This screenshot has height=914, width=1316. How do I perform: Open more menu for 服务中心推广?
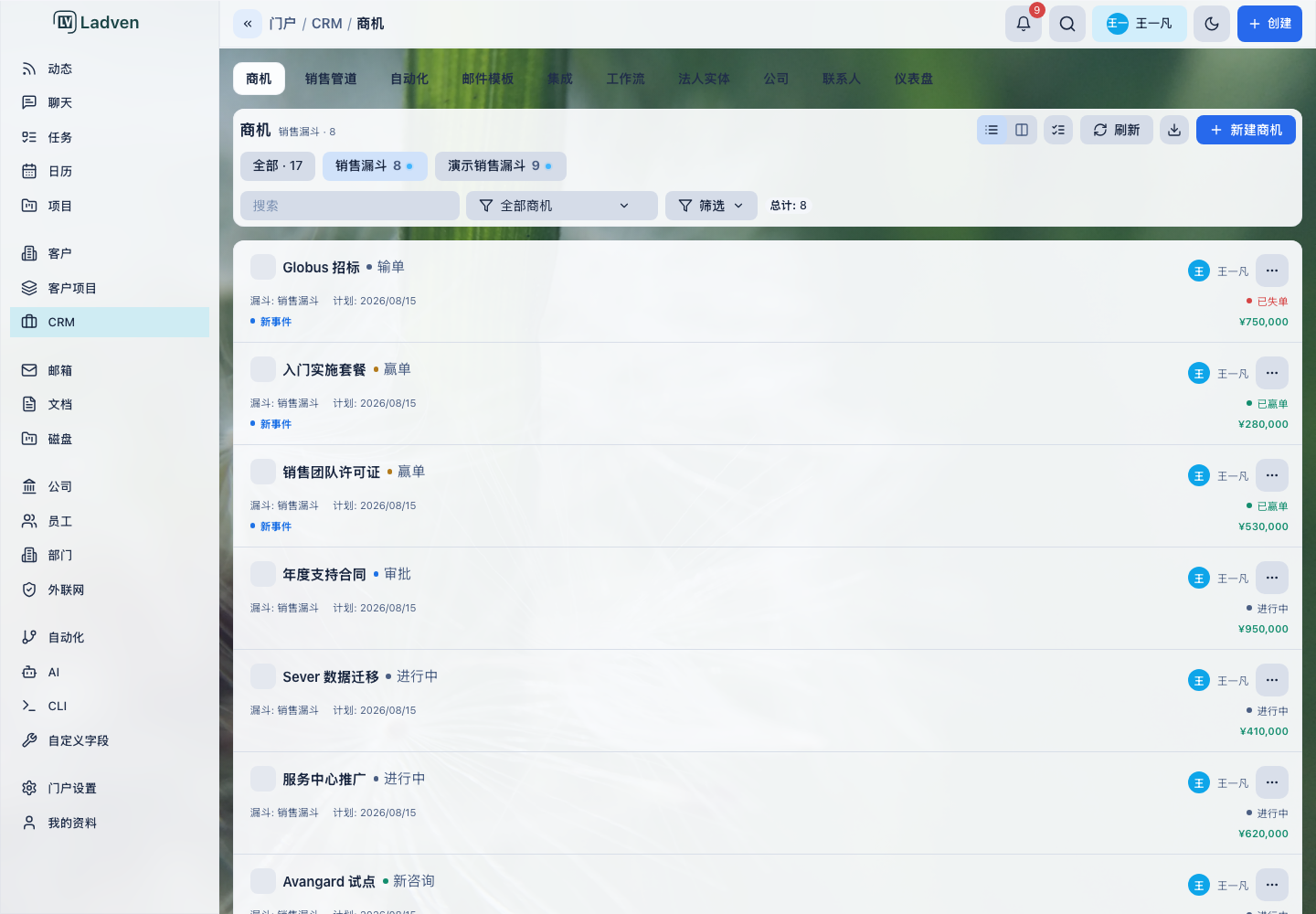[1272, 782]
